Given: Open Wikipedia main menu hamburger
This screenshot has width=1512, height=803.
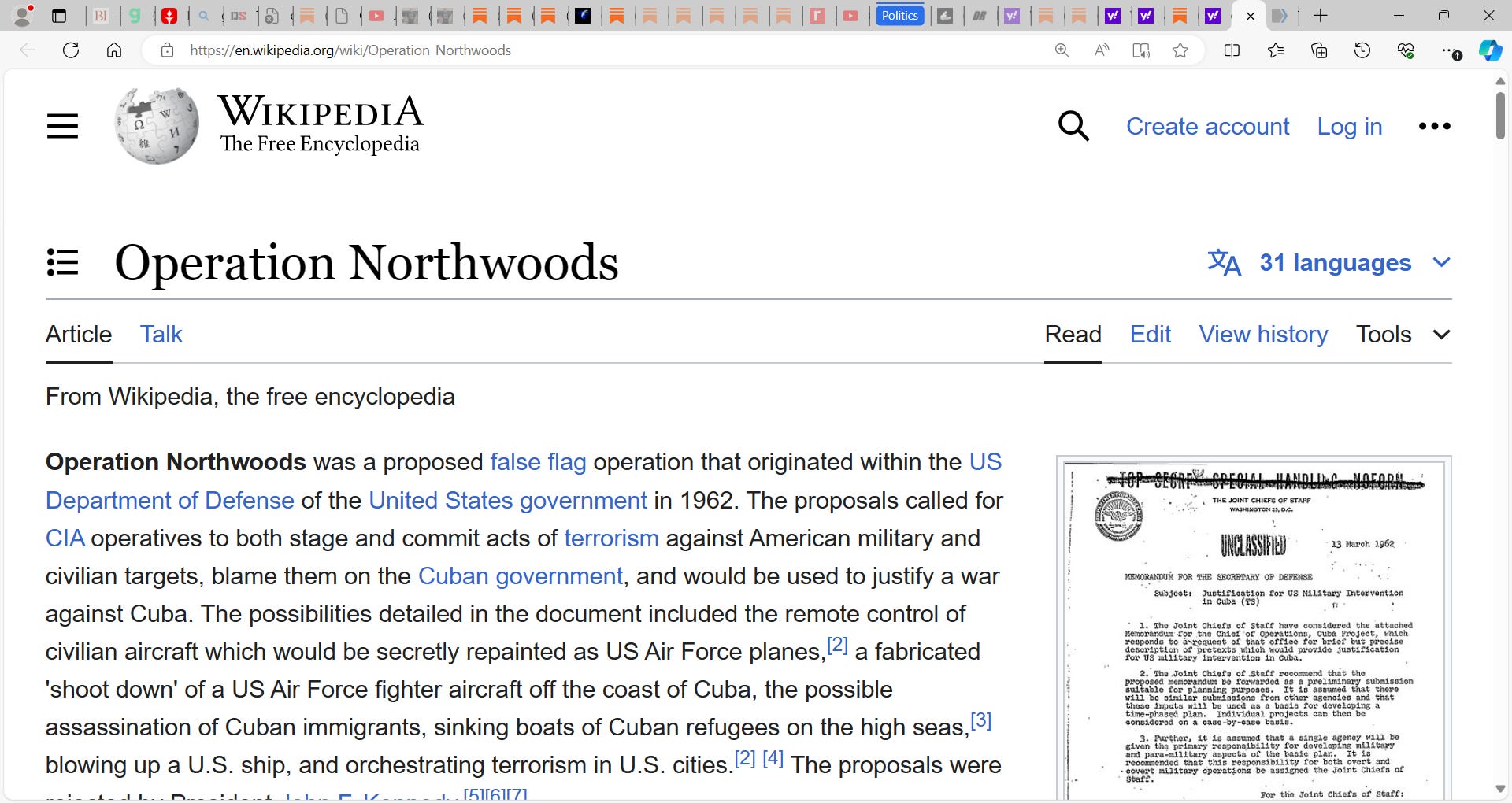Looking at the screenshot, I should tap(62, 126).
